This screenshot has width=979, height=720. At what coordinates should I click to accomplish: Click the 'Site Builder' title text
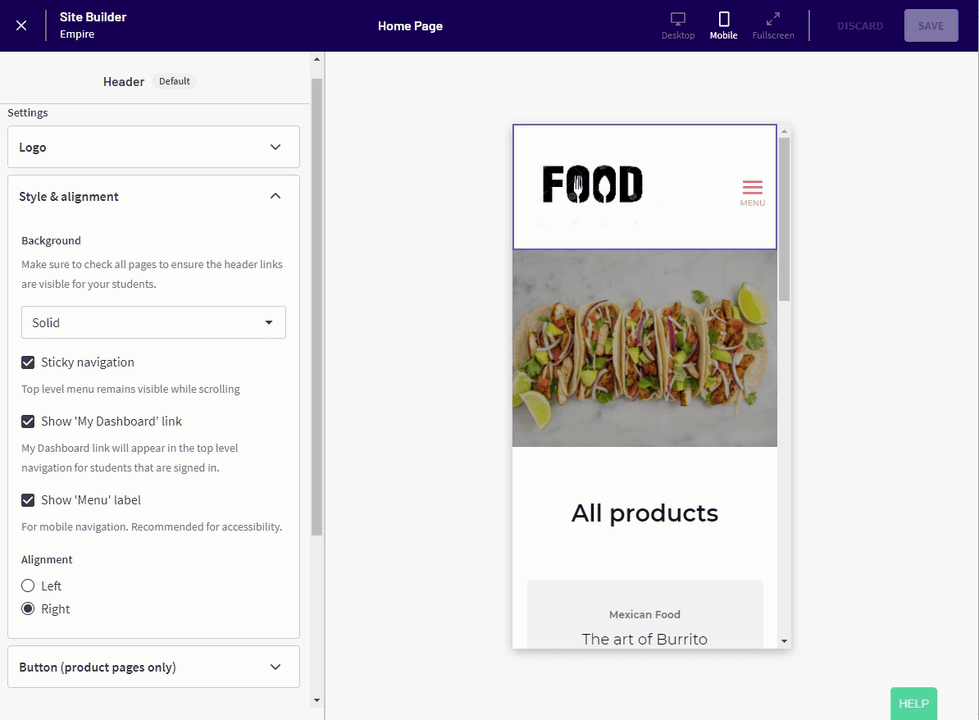tap(93, 17)
